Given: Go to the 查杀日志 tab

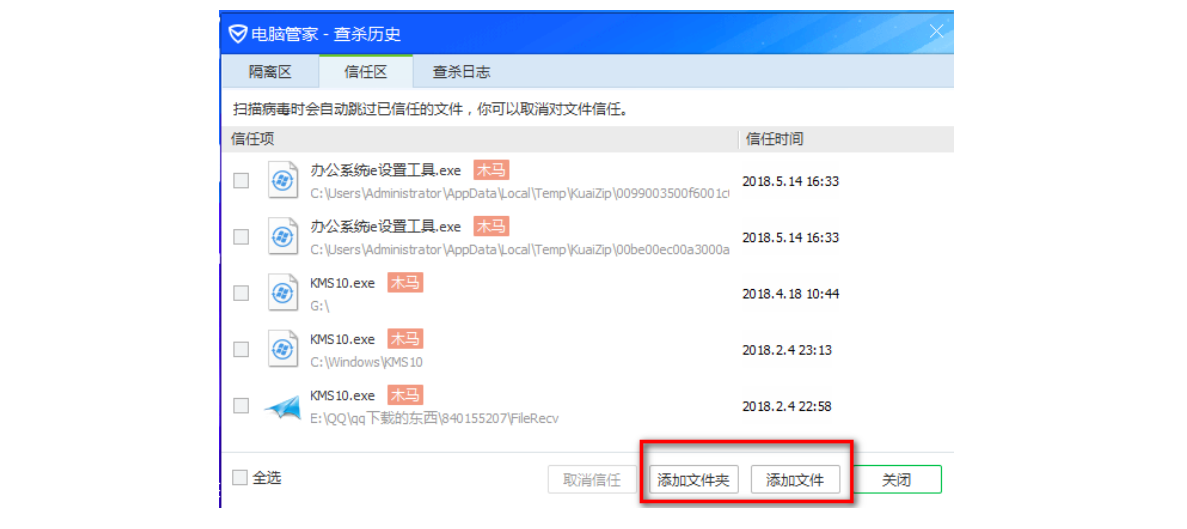Looking at the screenshot, I should click(461, 73).
